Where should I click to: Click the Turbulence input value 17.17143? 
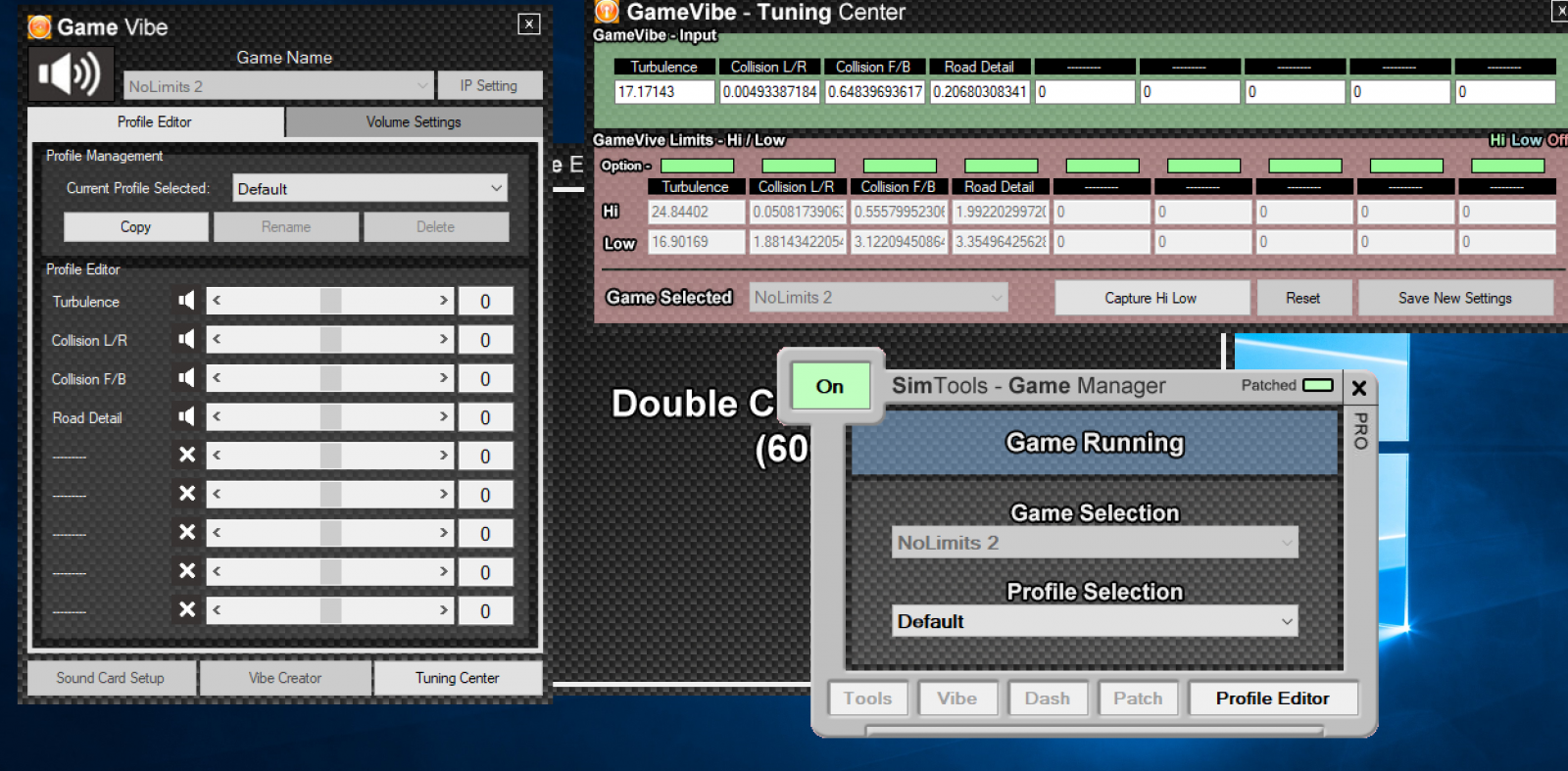click(x=664, y=91)
